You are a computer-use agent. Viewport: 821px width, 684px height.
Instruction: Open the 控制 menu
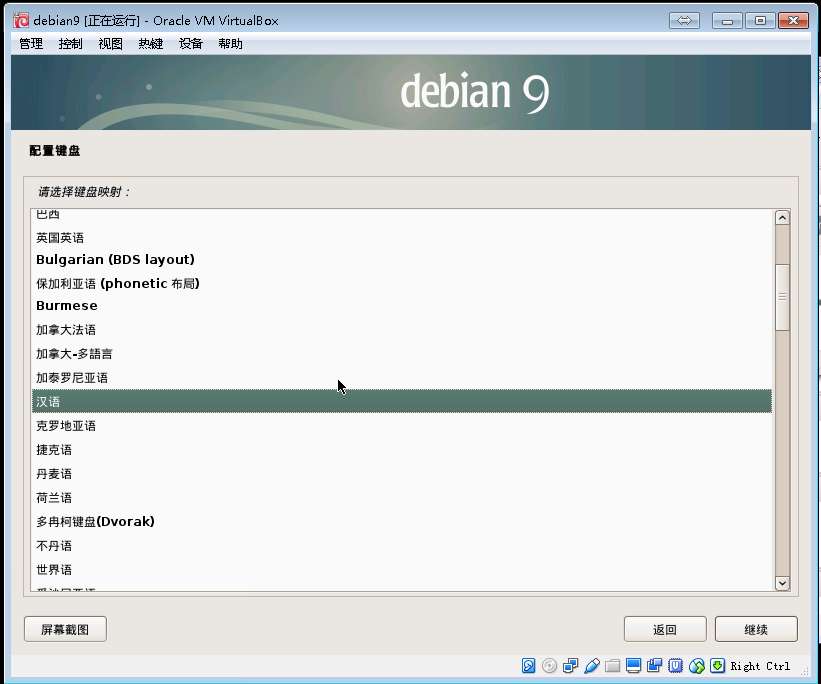pos(71,44)
